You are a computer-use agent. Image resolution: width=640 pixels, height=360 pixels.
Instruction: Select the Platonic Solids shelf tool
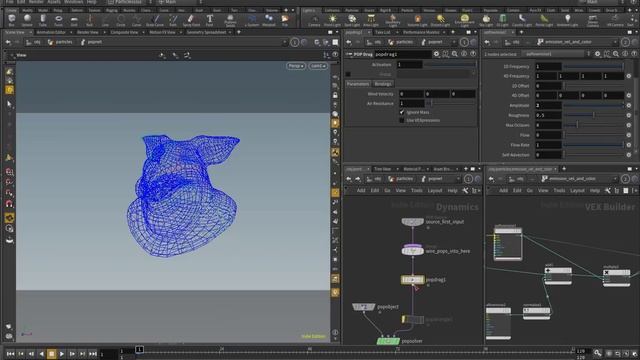pos(230,20)
